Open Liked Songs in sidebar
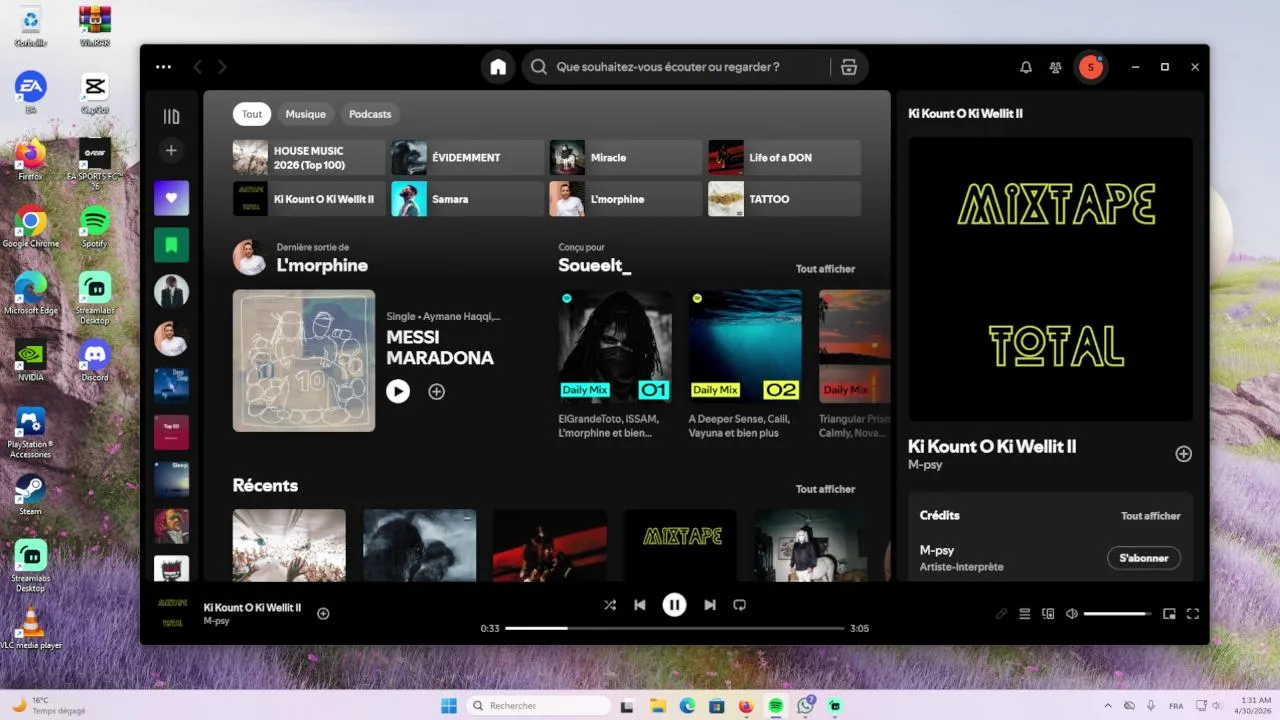Screen dimensions: 1280x720 pyautogui.click(x=171, y=198)
